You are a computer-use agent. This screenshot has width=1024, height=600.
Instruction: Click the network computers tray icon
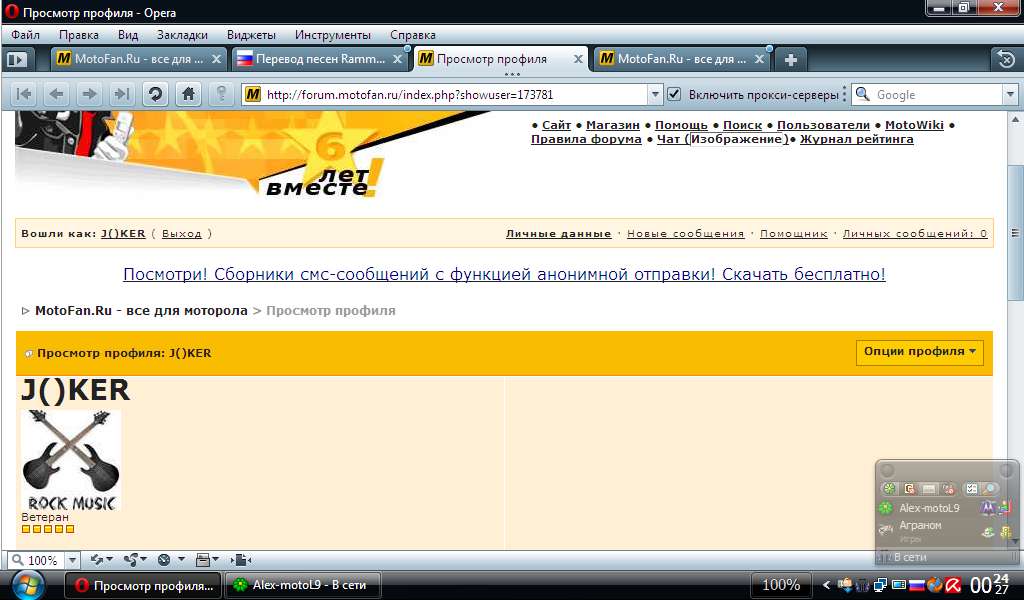(881, 585)
